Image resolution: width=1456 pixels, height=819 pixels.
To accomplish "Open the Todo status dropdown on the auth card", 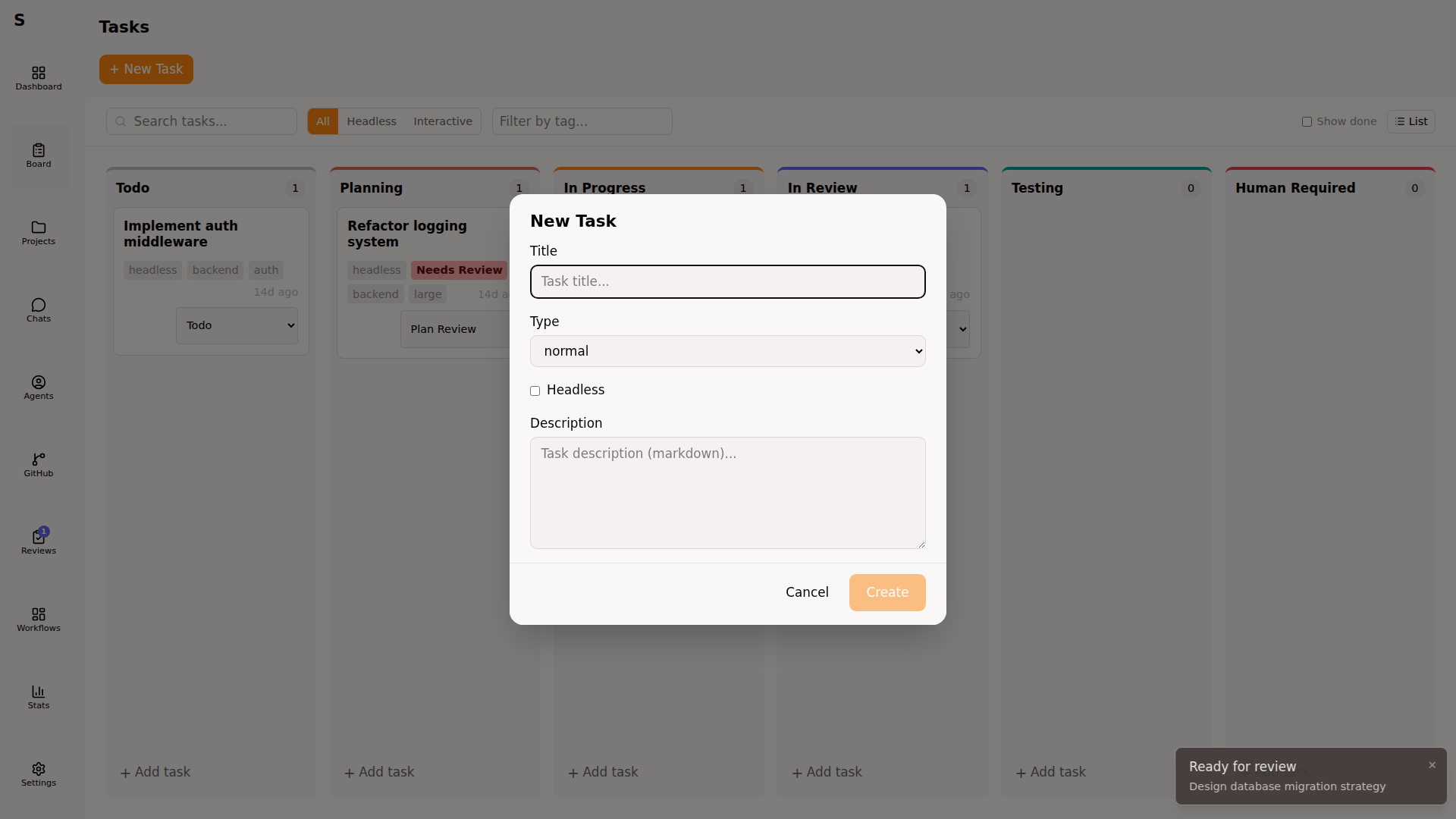I will click(237, 325).
